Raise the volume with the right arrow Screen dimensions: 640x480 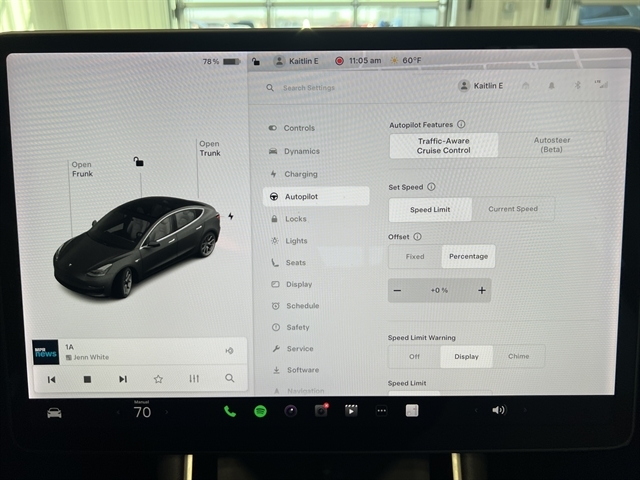tap(525, 410)
